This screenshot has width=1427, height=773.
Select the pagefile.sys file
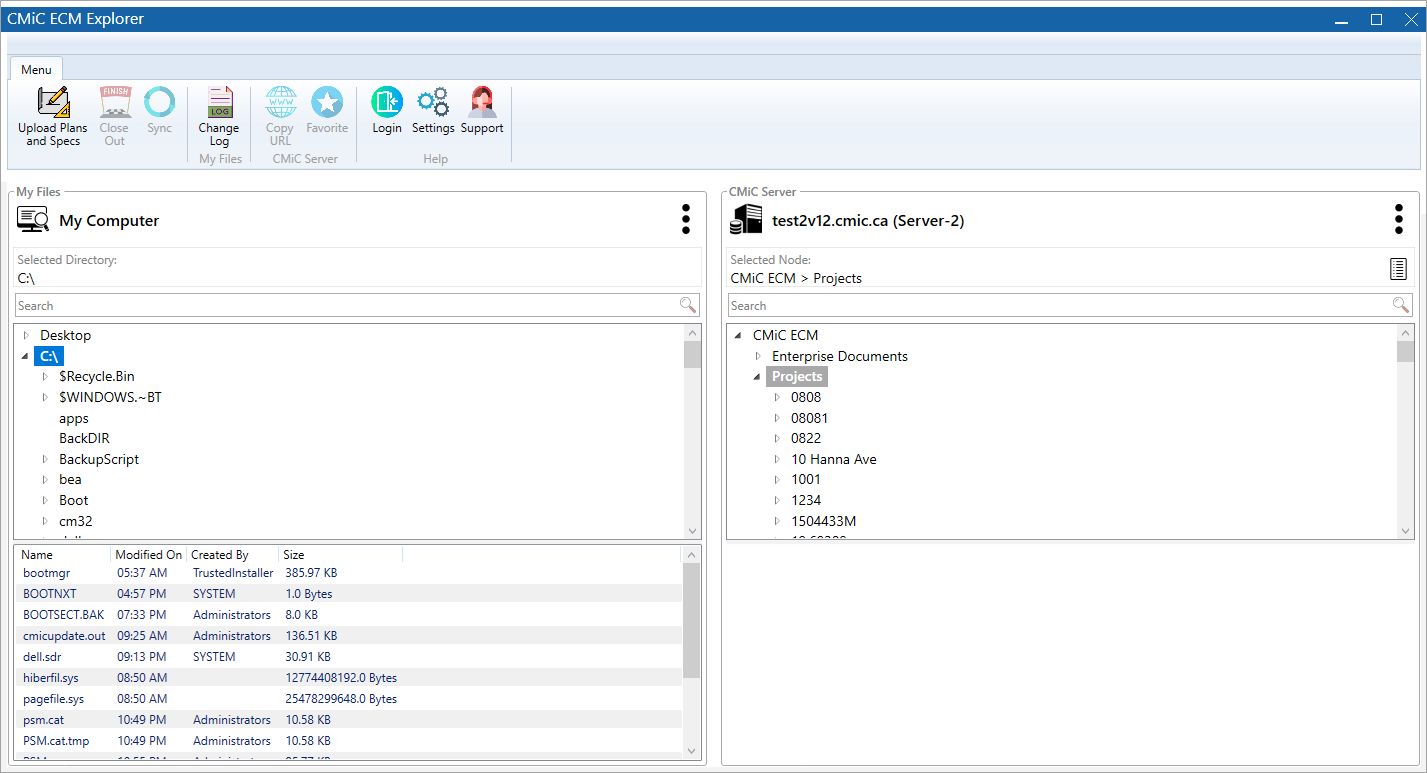point(350,699)
